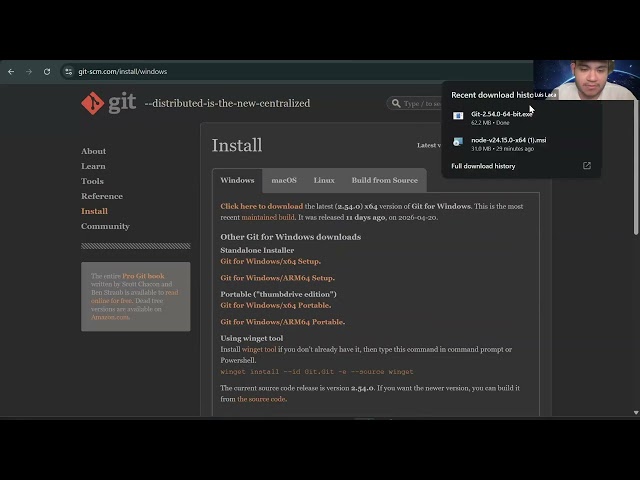Click the browser forward arrow

point(29,72)
